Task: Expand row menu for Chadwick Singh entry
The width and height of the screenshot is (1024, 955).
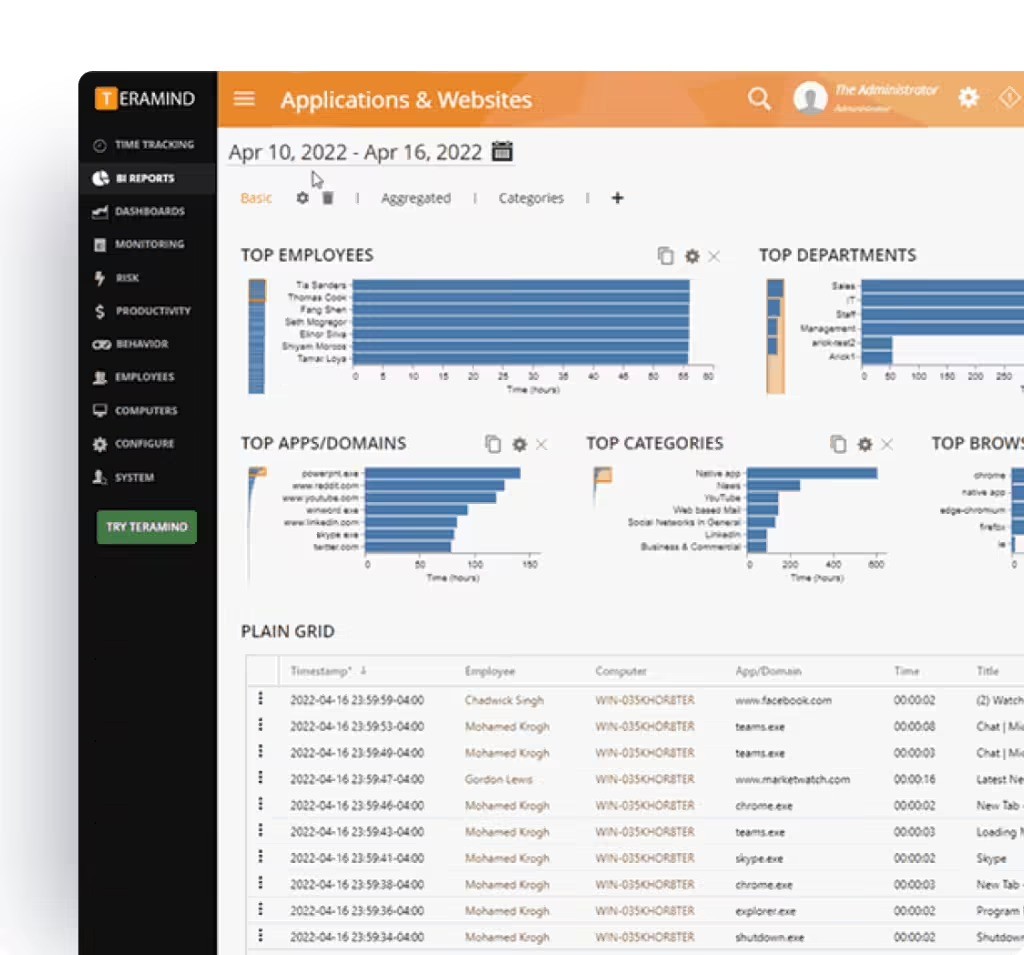Action: (x=261, y=699)
